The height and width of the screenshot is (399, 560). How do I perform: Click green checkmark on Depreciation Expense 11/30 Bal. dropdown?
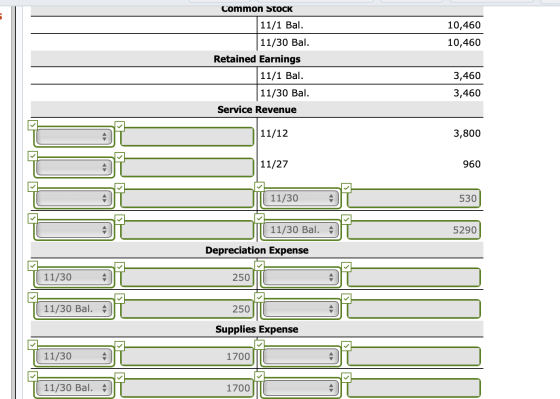(x=32, y=297)
